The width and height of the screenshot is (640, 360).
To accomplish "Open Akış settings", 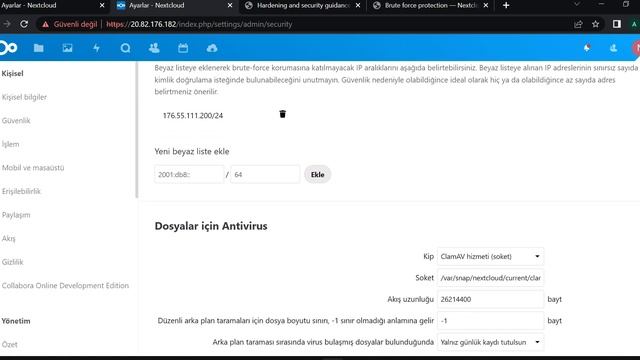I will pyautogui.click(x=9, y=238).
